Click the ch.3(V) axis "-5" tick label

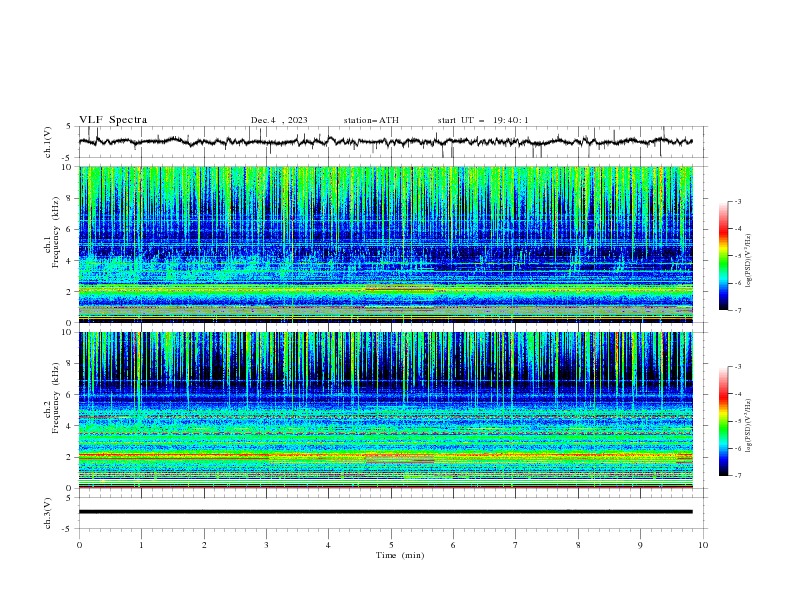click(x=68, y=529)
